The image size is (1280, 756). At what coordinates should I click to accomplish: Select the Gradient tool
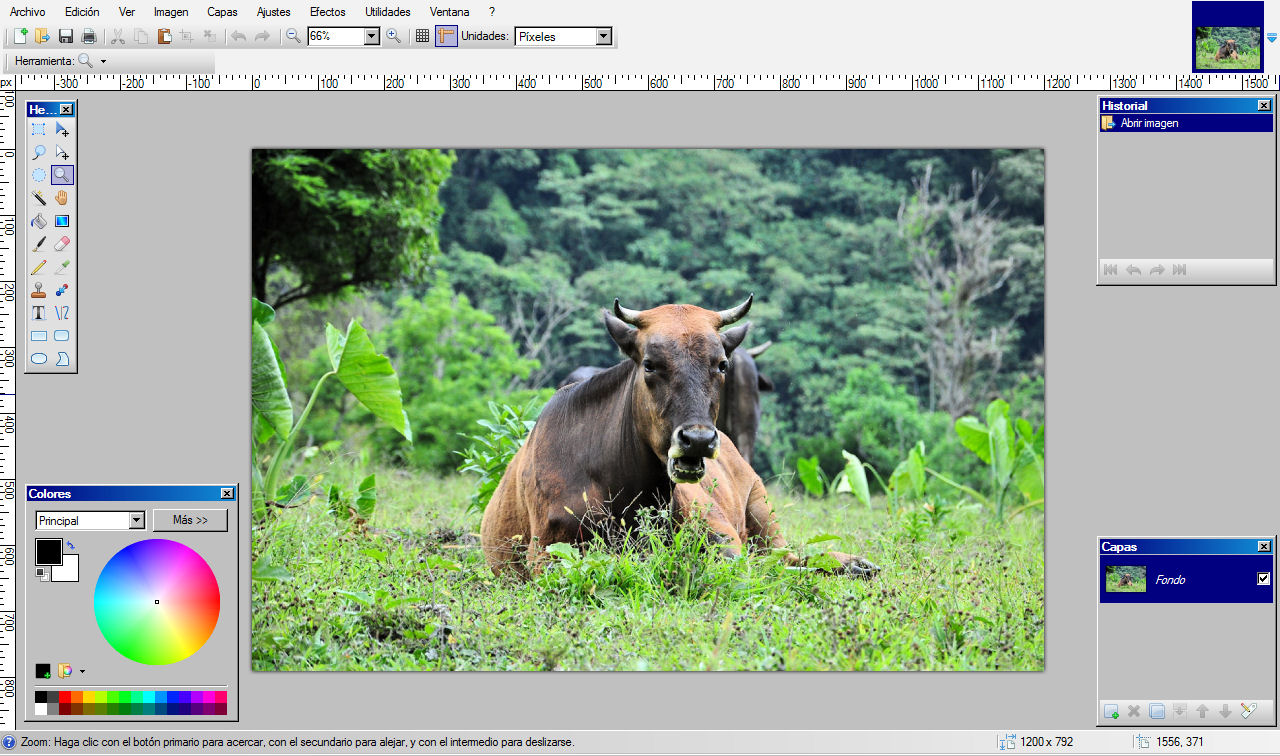(x=63, y=220)
